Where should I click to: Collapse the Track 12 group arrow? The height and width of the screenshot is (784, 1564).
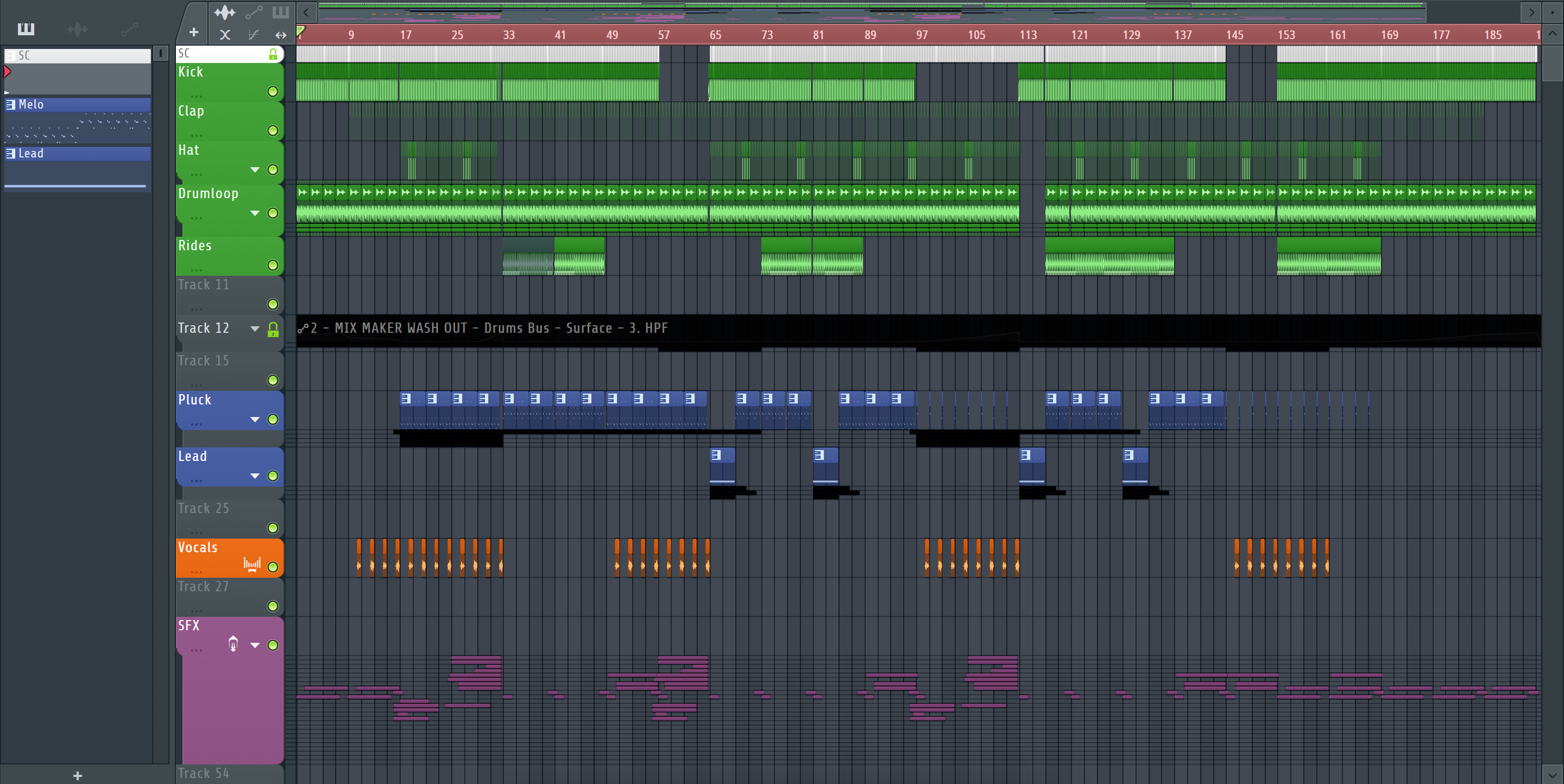255,329
